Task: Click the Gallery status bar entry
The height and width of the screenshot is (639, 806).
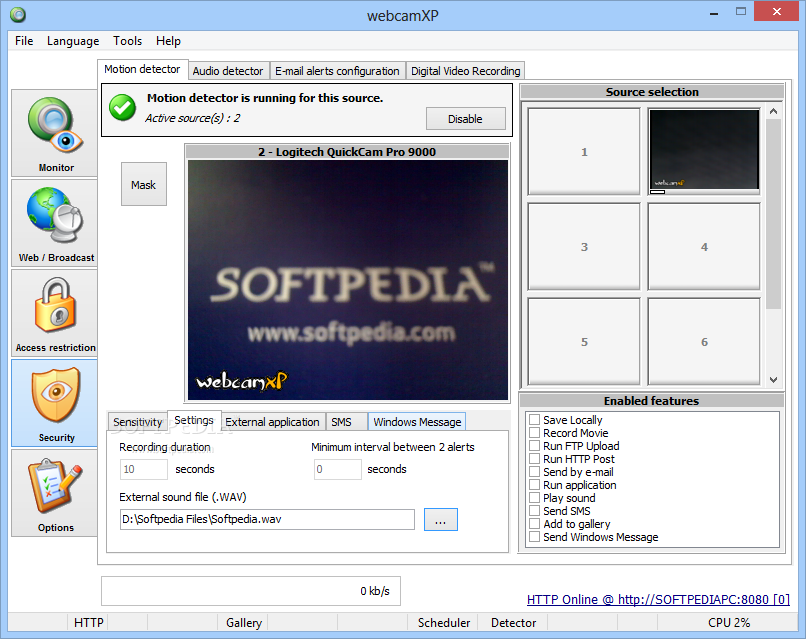Action: [244, 623]
